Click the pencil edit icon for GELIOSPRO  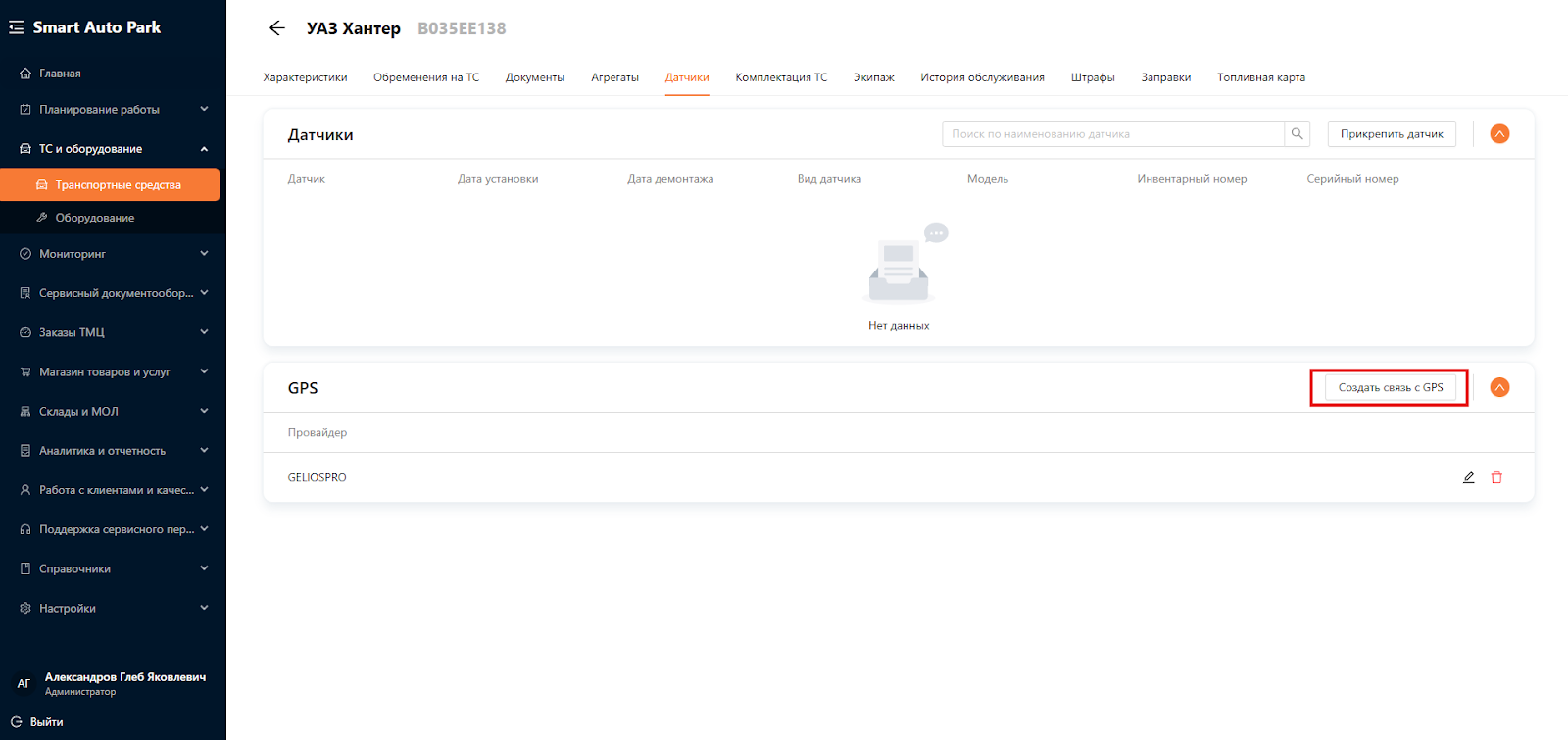[x=1468, y=478]
